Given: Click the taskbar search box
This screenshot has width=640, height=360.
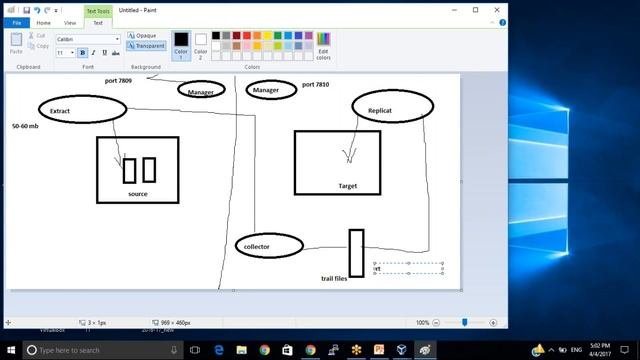Looking at the screenshot, I should [103, 350].
